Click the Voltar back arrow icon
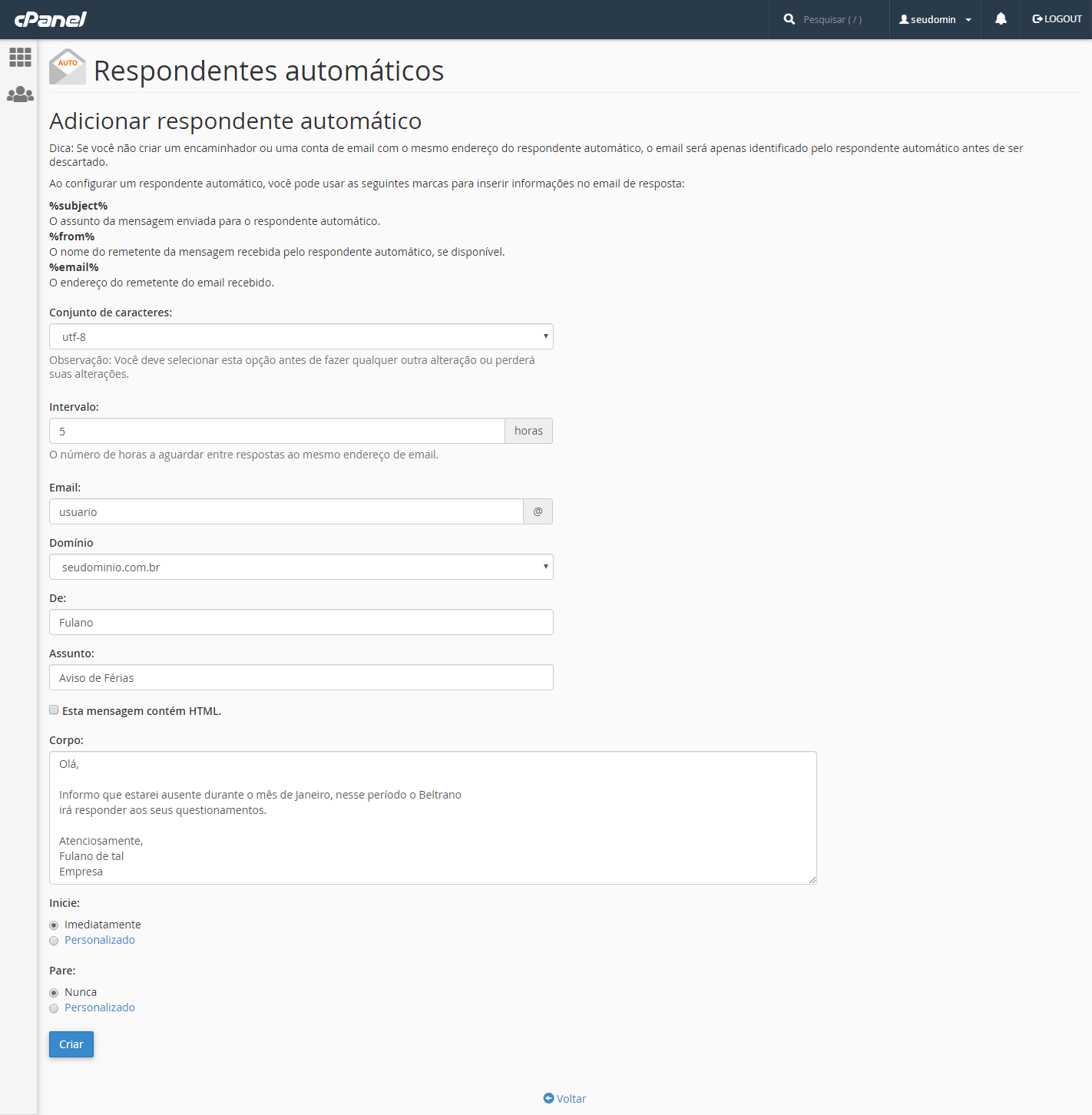 coord(548,1098)
